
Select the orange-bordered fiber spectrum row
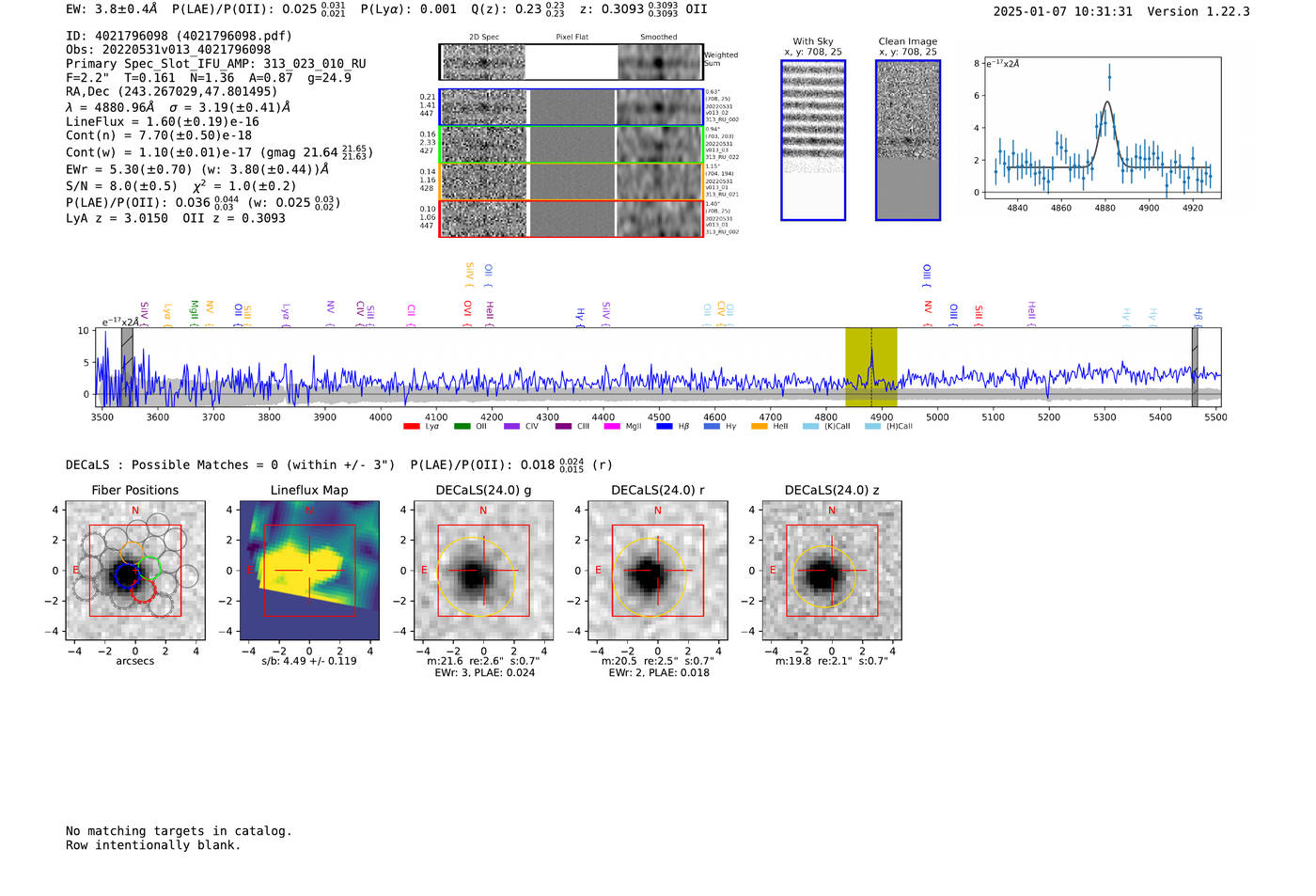(572, 181)
